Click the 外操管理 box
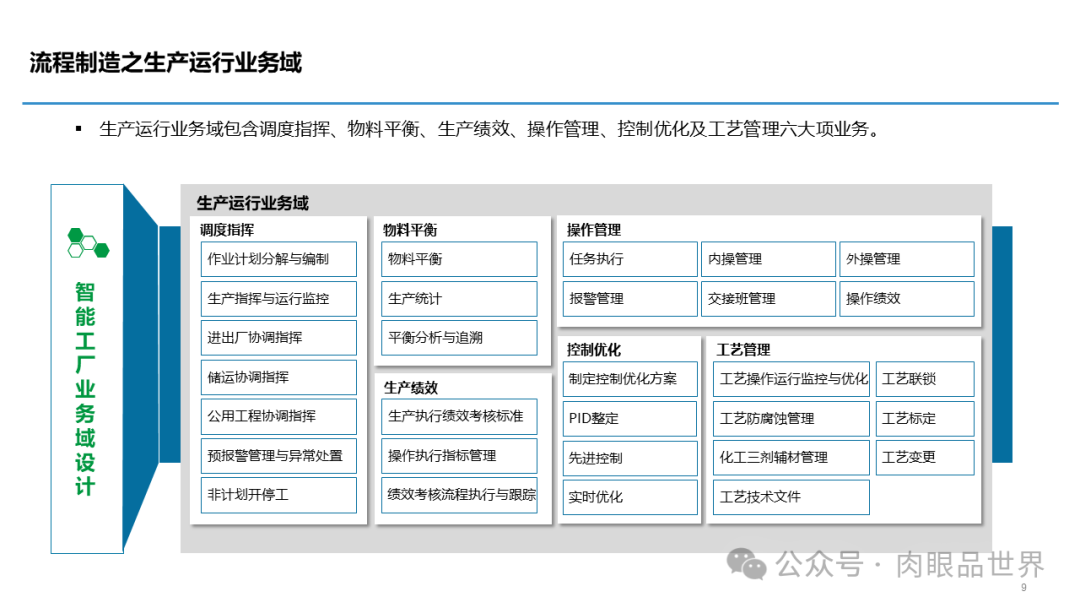Image resolution: width=1080 pixels, height=608 pixels. (x=907, y=259)
